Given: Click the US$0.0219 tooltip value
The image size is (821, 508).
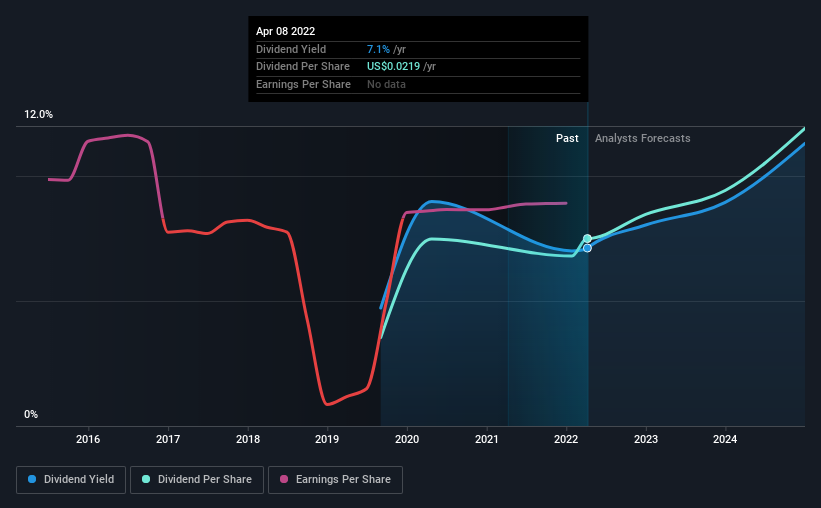Looking at the screenshot, I should [393, 67].
